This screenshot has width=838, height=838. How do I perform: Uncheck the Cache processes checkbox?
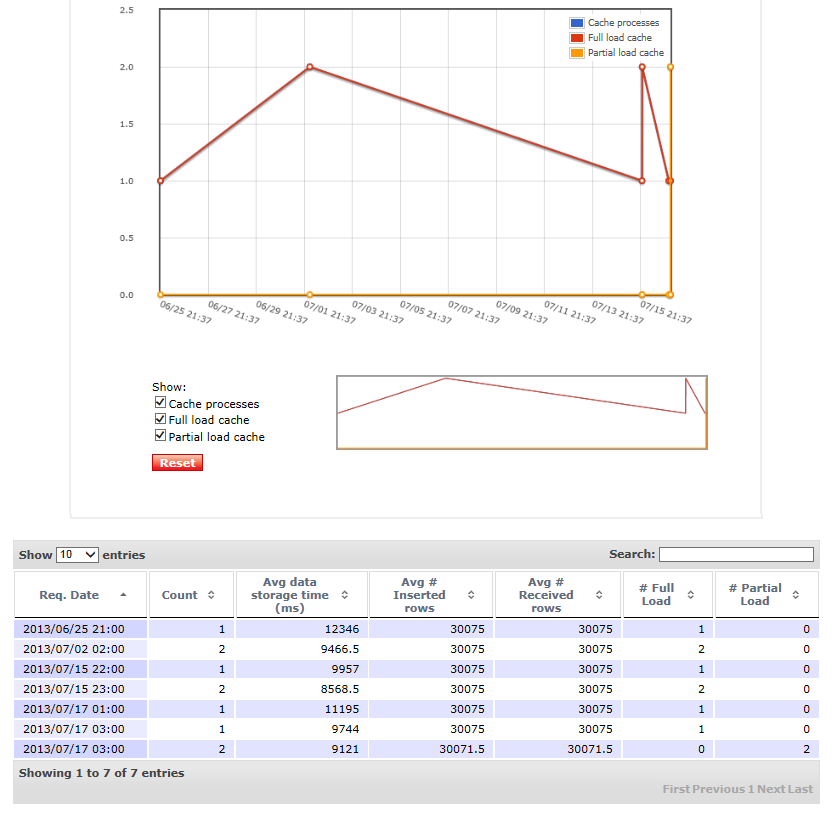click(160, 402)
